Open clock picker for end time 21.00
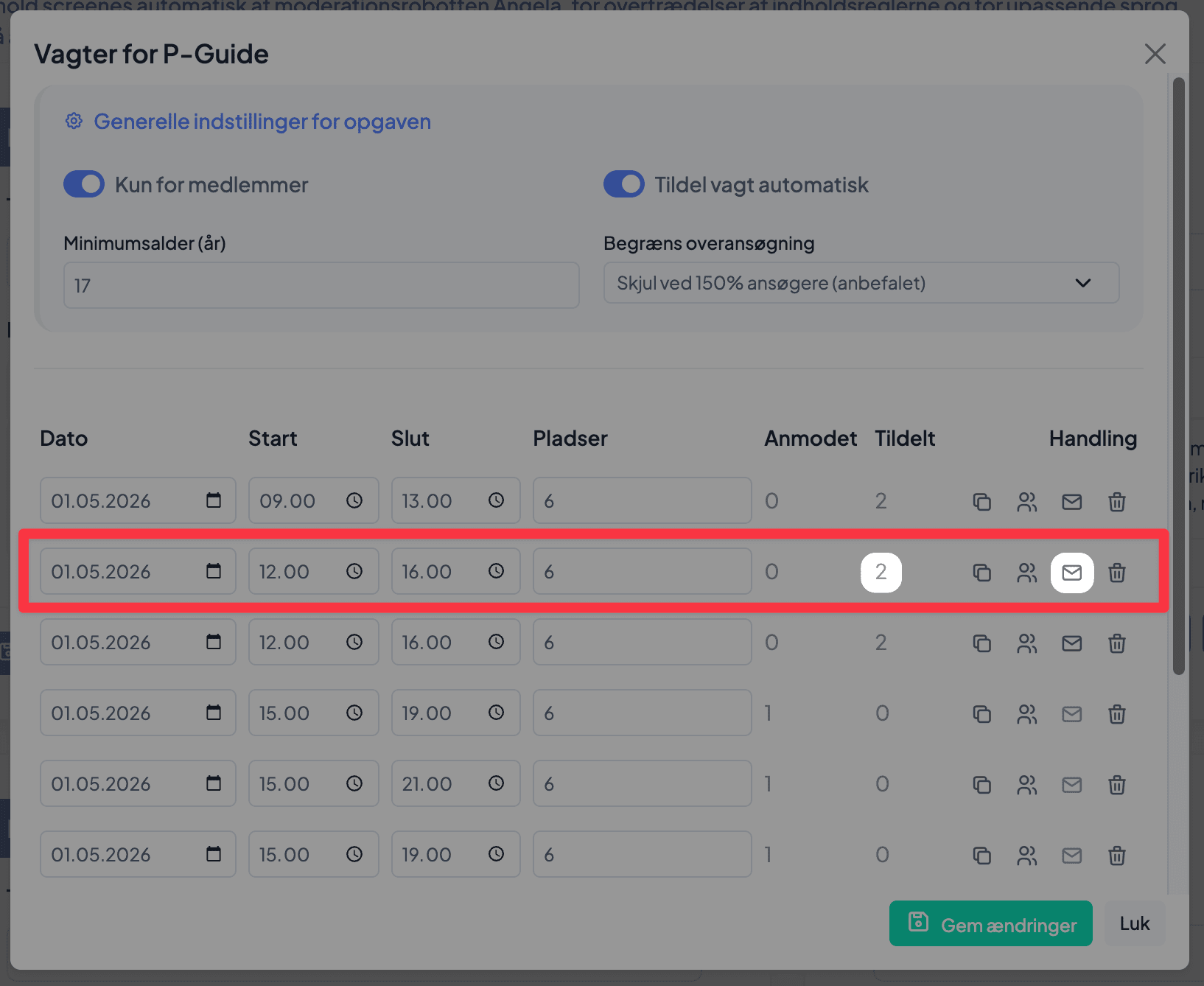The height and width of the screenshot is (986, 1204). [x=496, y=783]
